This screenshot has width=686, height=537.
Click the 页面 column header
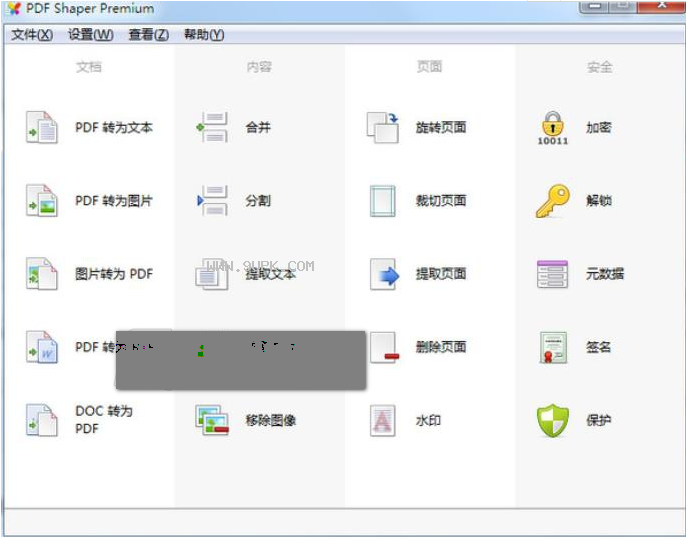click(429, 67)
